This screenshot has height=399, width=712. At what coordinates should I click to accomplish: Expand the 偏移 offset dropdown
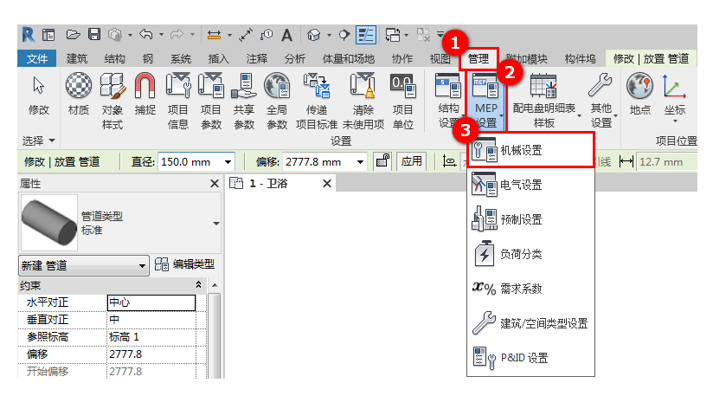361,162
